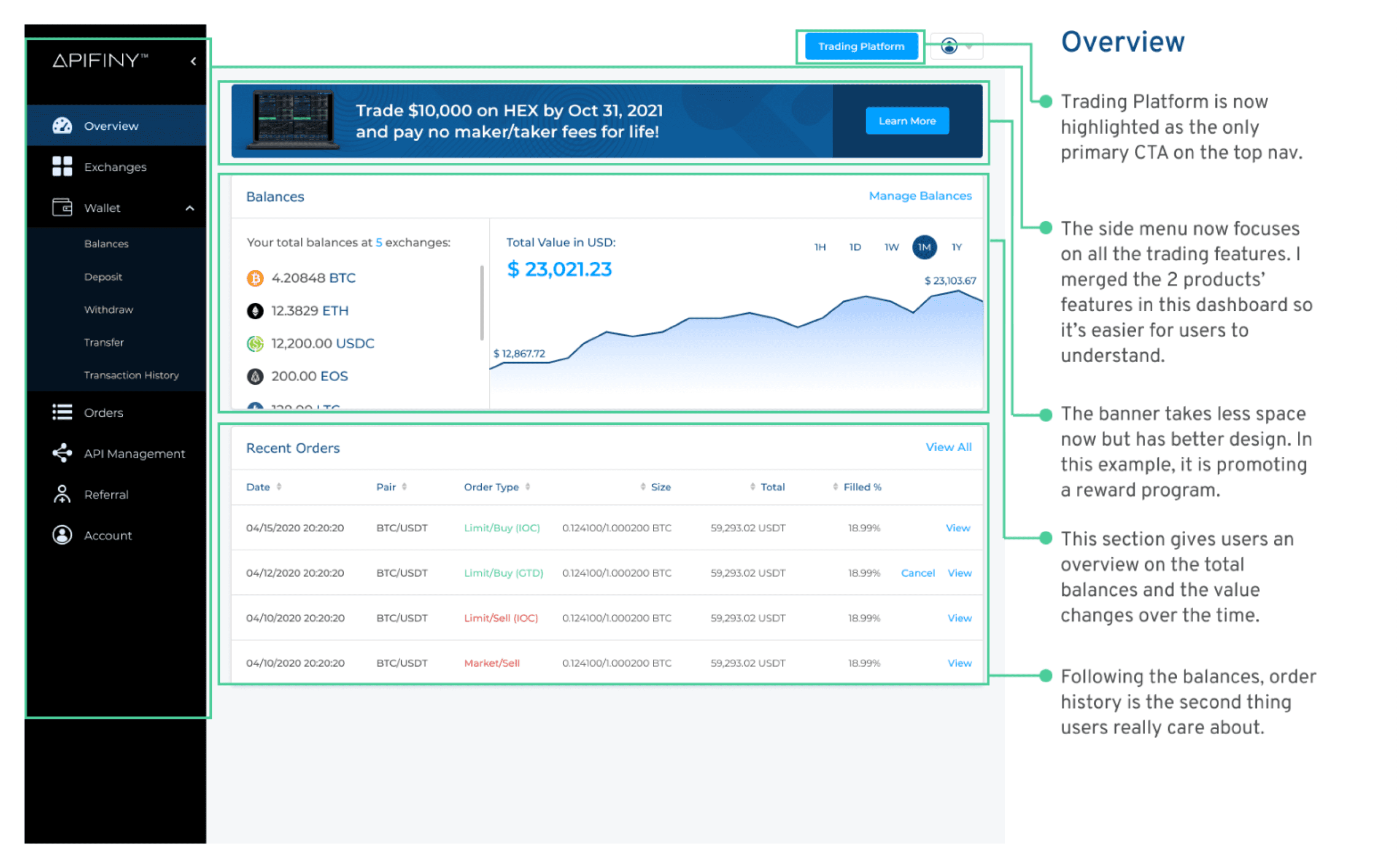Go to Transaction History in Wallet
Image resolution: width=1397 pixels, height=868 pixels.
click(x=132, y=375)
